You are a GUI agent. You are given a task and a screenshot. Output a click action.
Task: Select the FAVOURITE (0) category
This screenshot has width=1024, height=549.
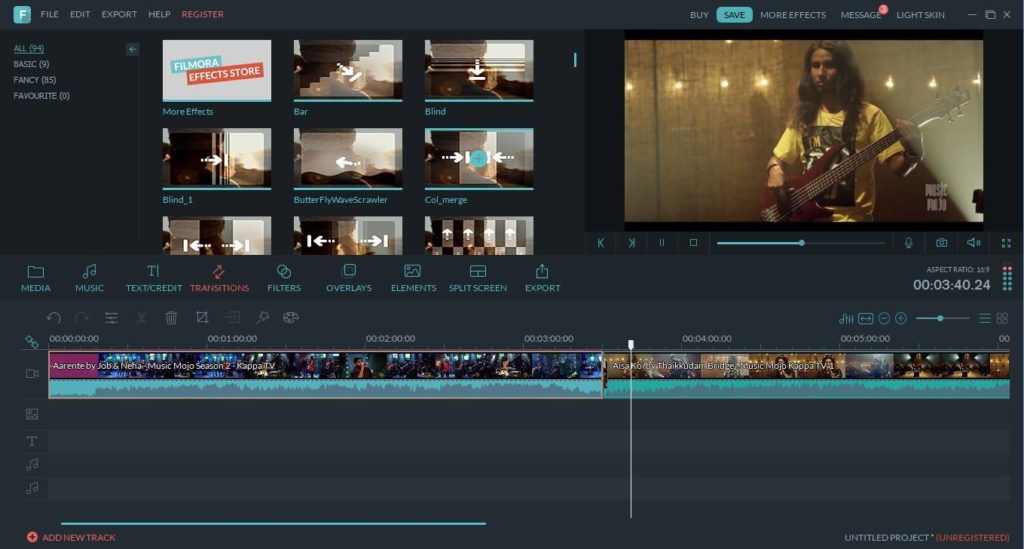click(41, 95)
